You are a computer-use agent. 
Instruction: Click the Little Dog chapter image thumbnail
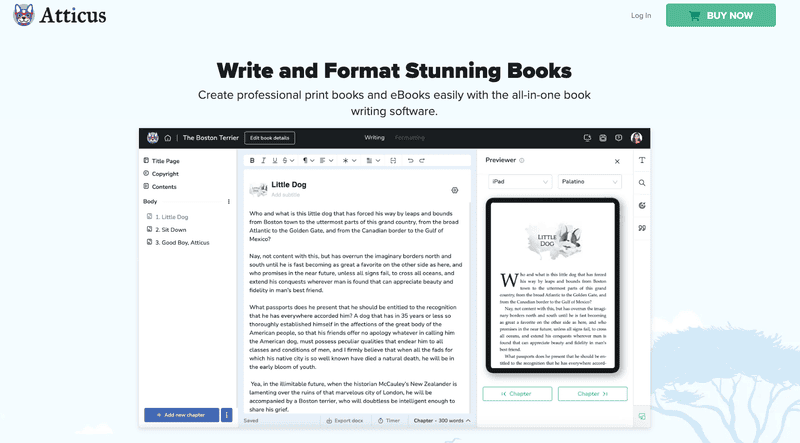coord(259,189)
